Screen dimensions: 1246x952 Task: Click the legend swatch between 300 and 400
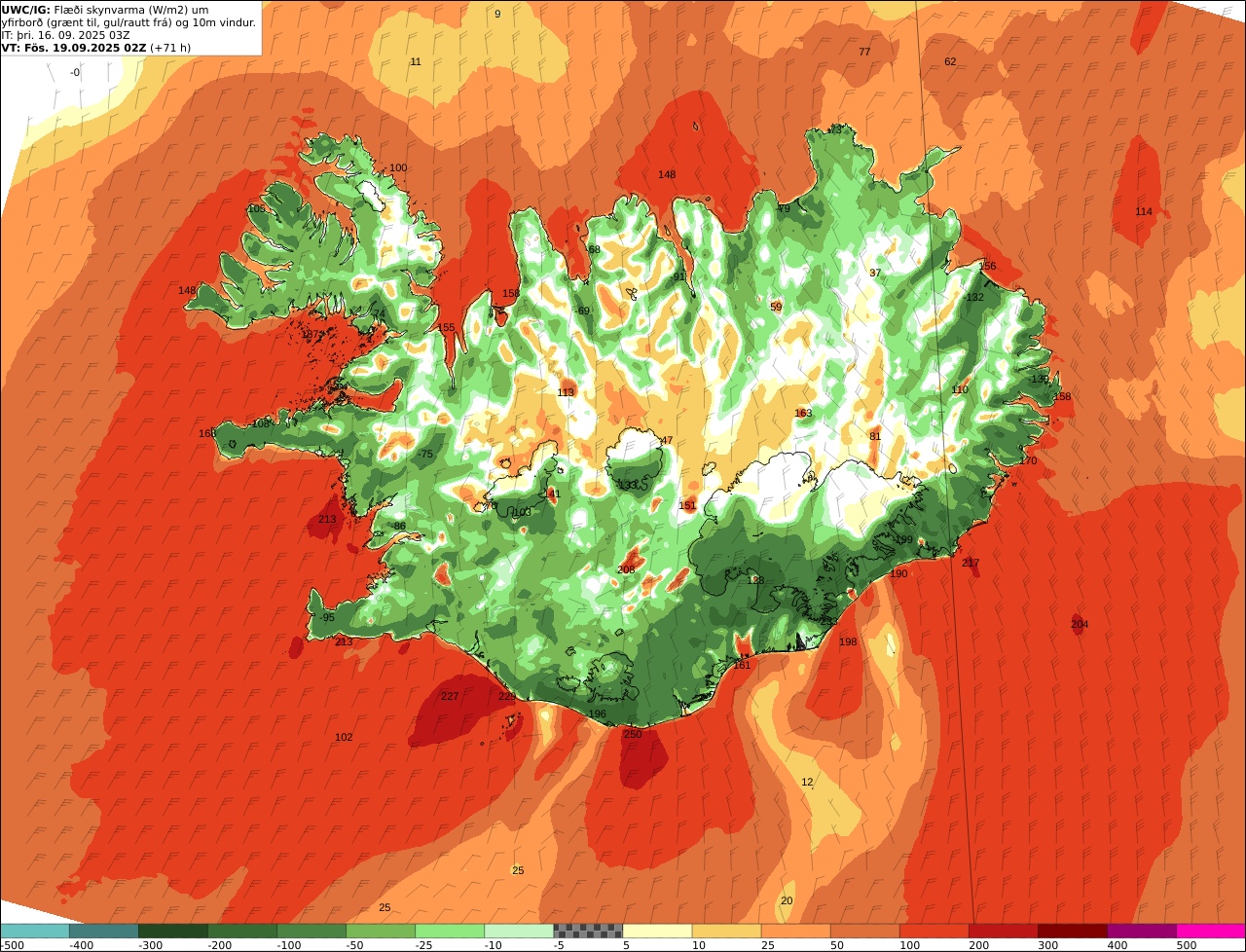click(x=1072, y=931)
